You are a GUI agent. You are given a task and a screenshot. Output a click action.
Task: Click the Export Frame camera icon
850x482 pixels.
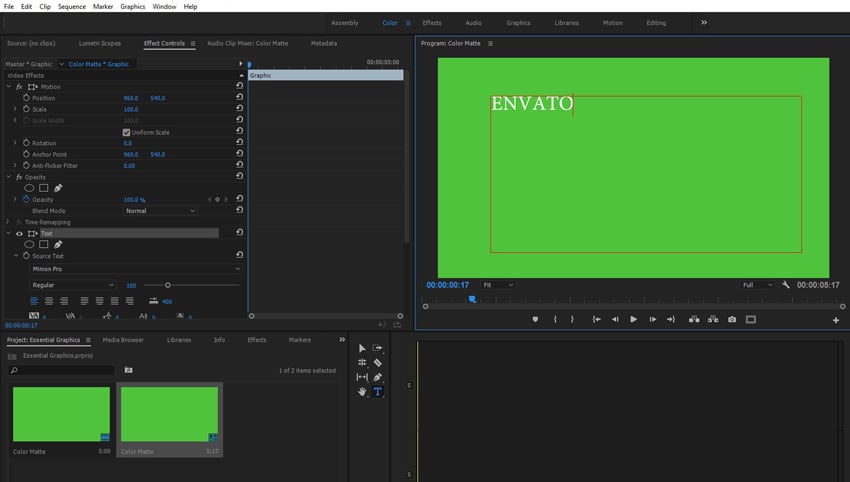pyautogui.click(x=732, y=320)
